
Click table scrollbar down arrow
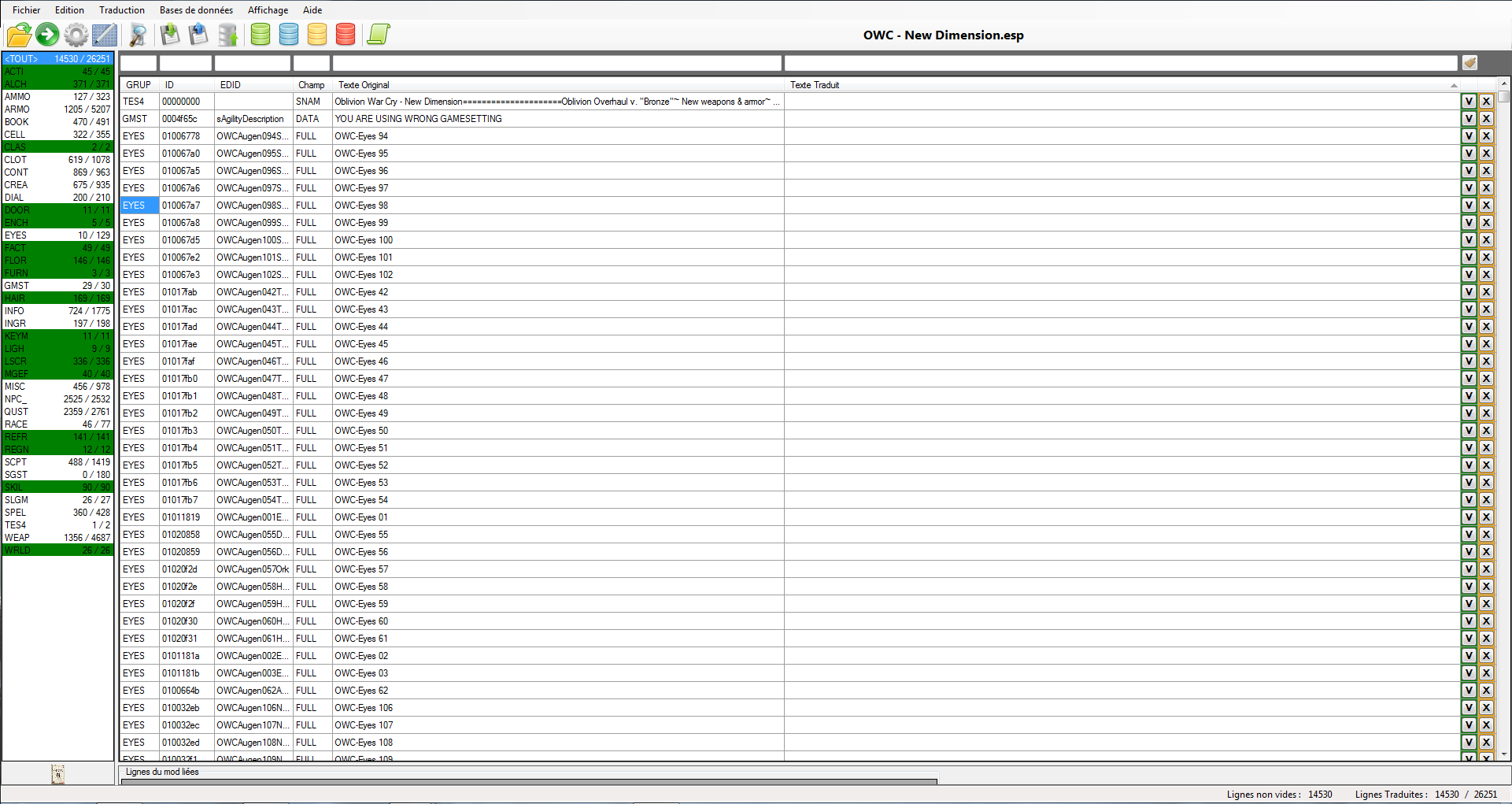point(1504,754)
